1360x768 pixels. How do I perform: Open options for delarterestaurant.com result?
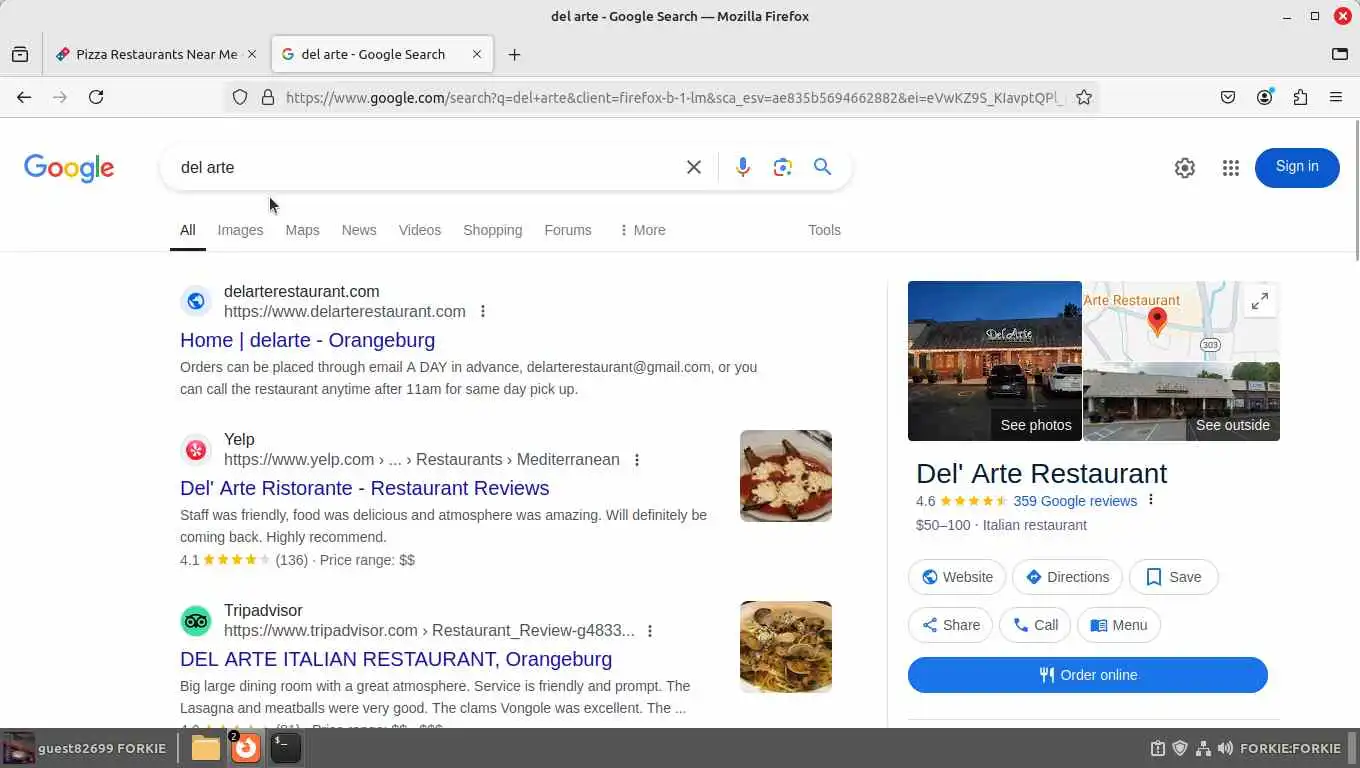483,311
